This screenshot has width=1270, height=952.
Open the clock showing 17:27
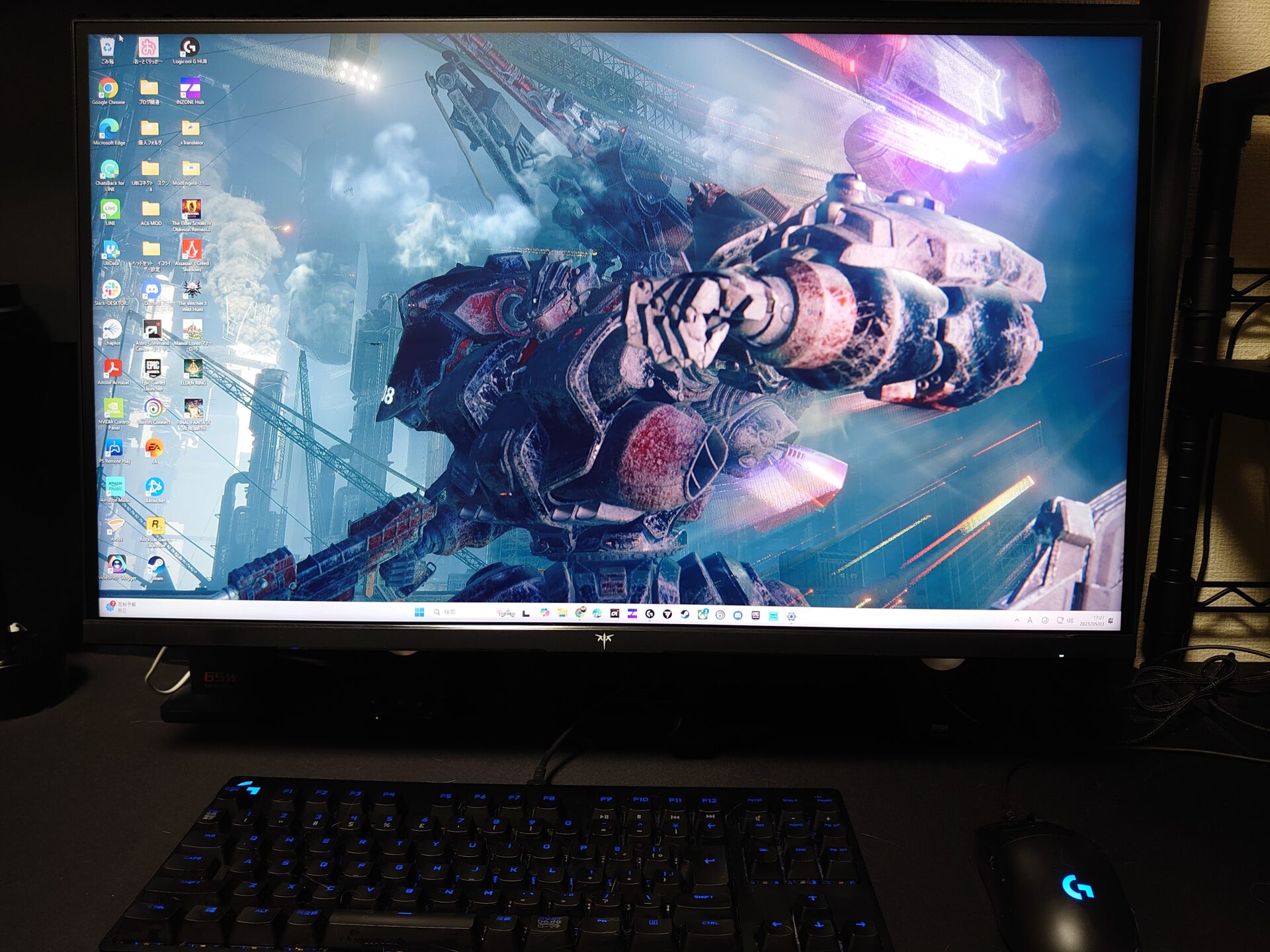pyautogui.click(x=1092, y=621)
